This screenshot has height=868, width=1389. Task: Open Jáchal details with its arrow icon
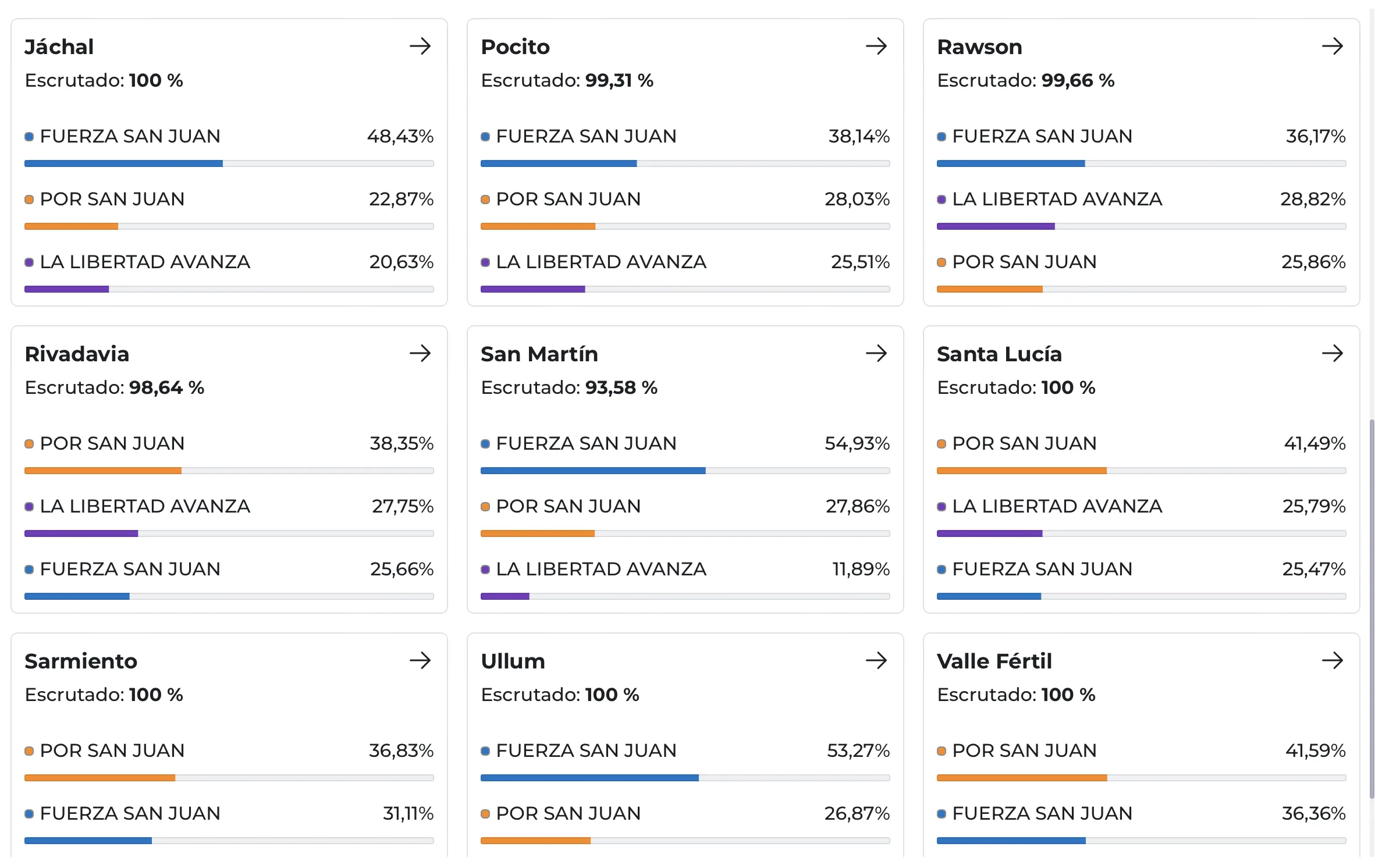coord(420,46)
